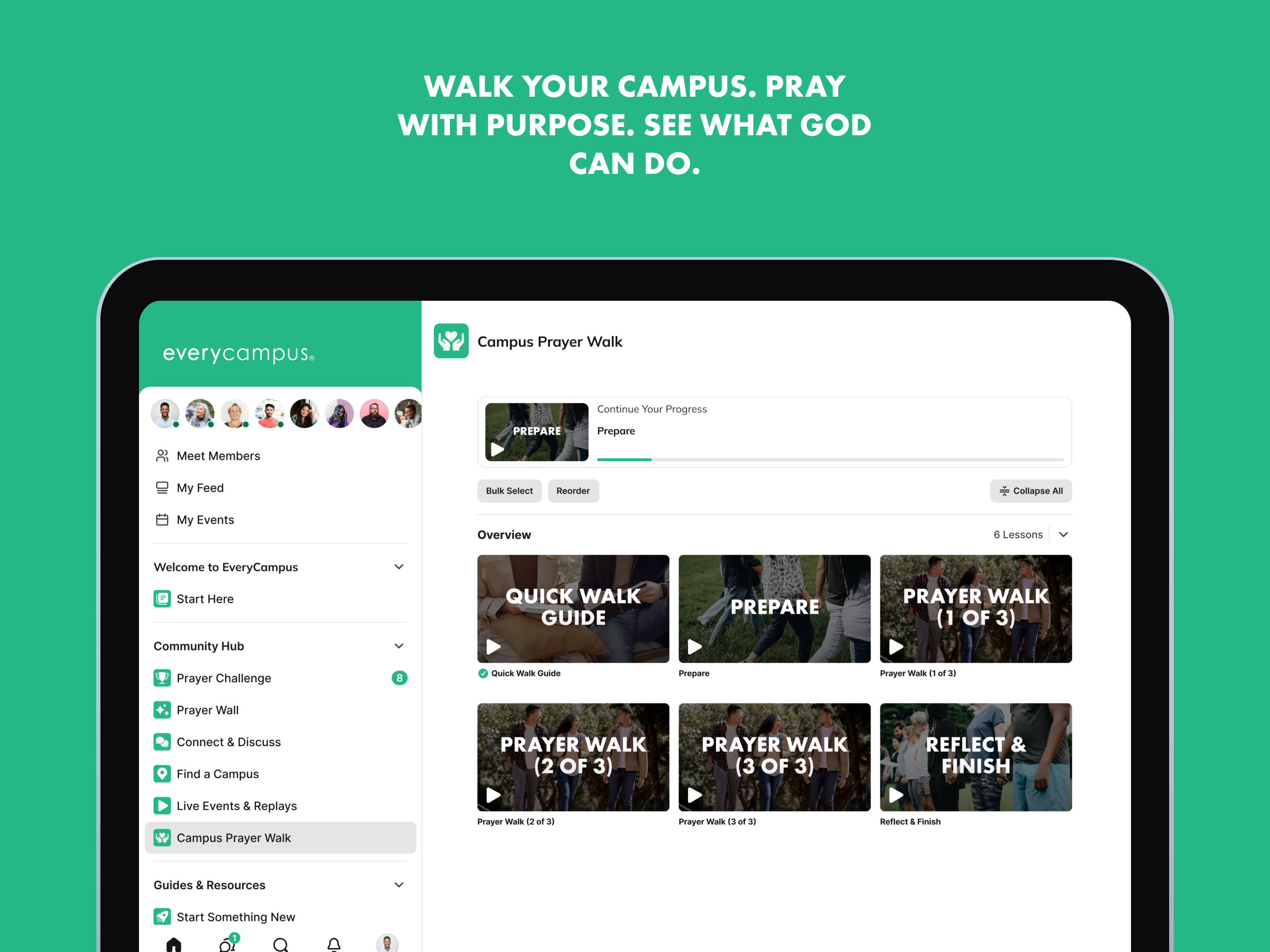
Task: Click the Prayer Wall sparkle icon
Action: click(x=162, y=710)
